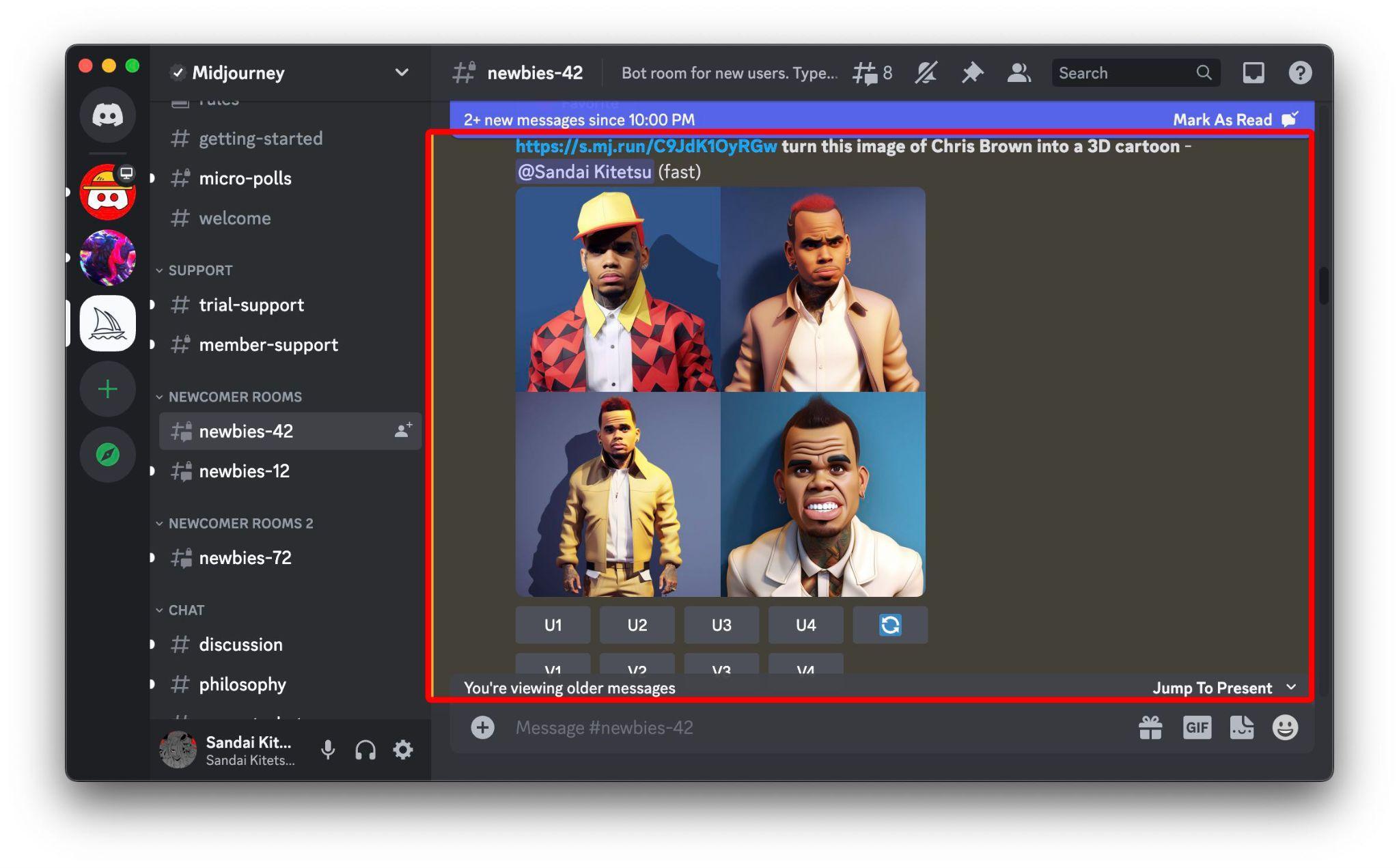Image resolution: width=1399 pixels, height=868 pixels.
Task: Explore discoverable servers compass icon
Action: (x=107, y=455)
